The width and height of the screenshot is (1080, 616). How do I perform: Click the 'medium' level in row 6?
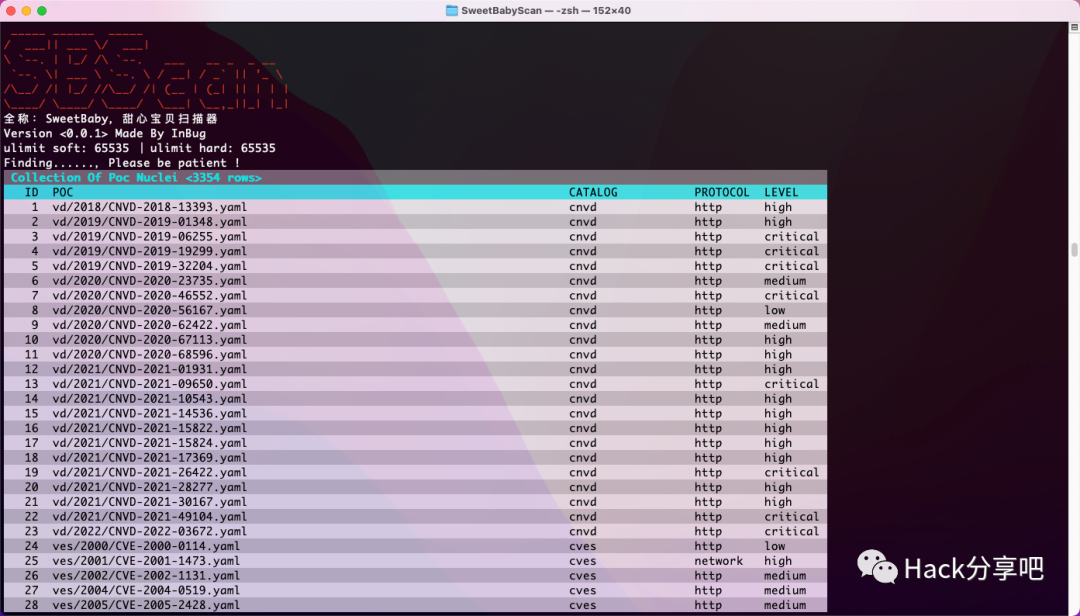tap(785, 281)
